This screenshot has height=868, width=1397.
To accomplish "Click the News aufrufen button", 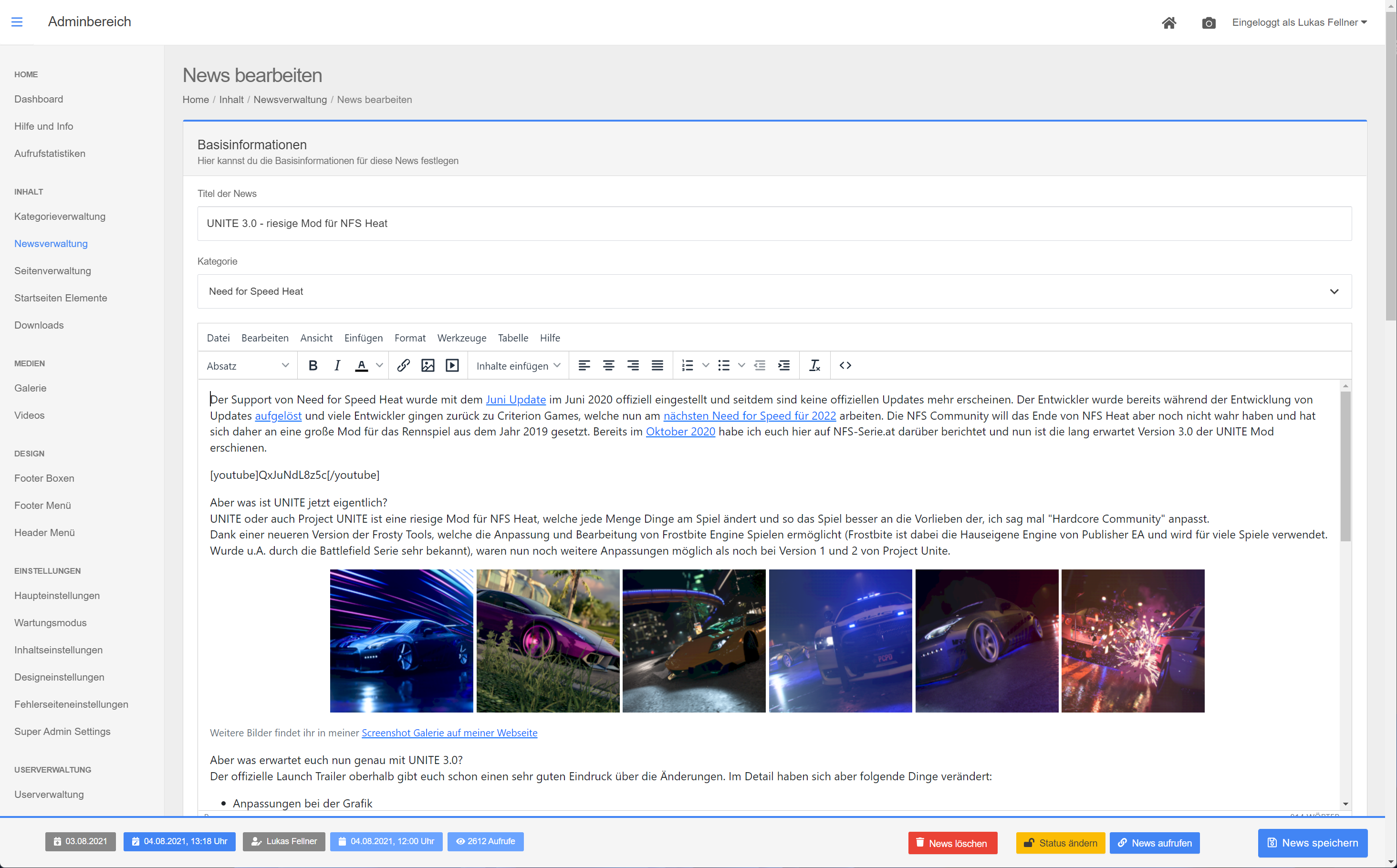I will (1155, 843).
